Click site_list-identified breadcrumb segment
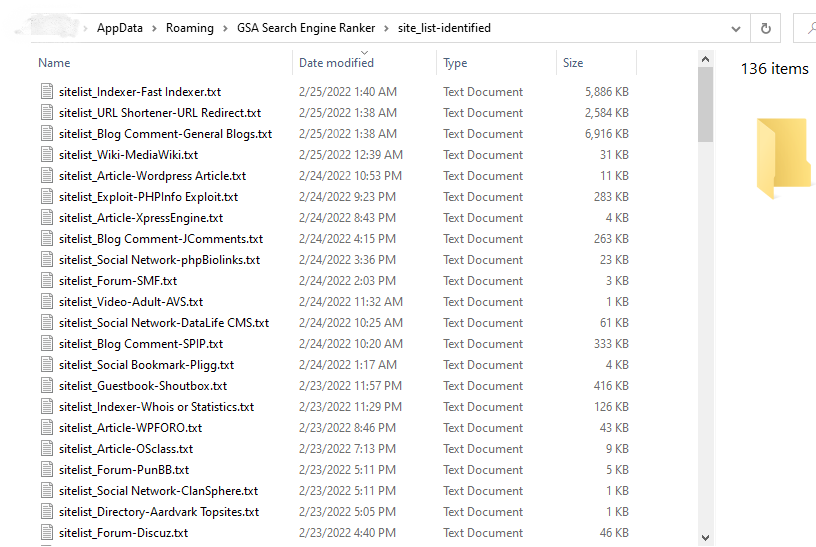 tap(444, 28)
